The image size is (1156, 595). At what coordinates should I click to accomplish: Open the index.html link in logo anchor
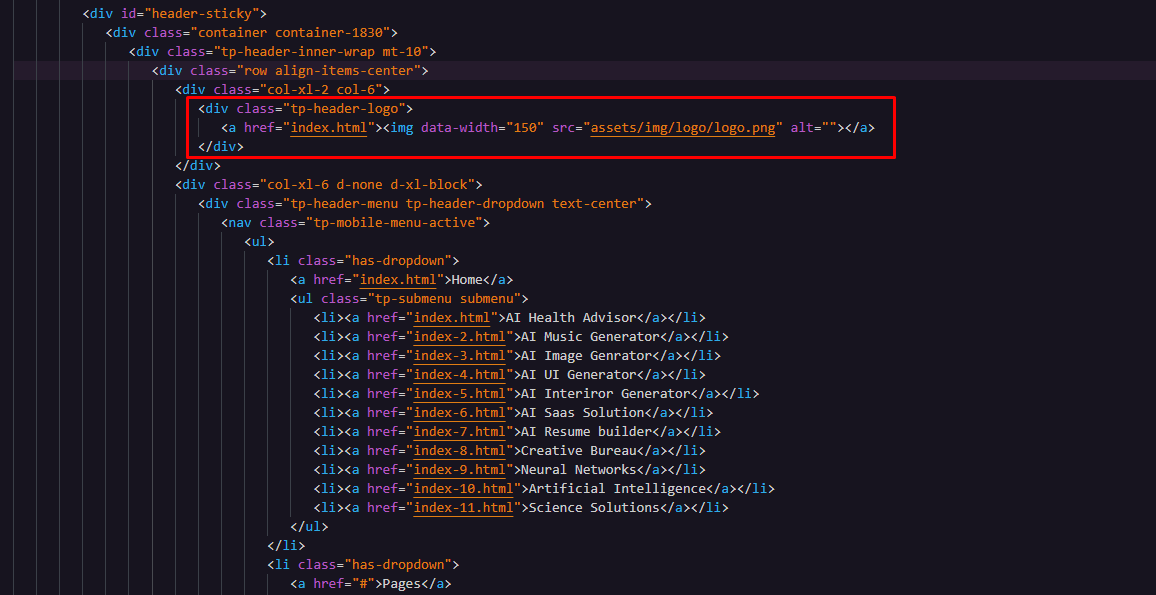[x=328, y=128]
